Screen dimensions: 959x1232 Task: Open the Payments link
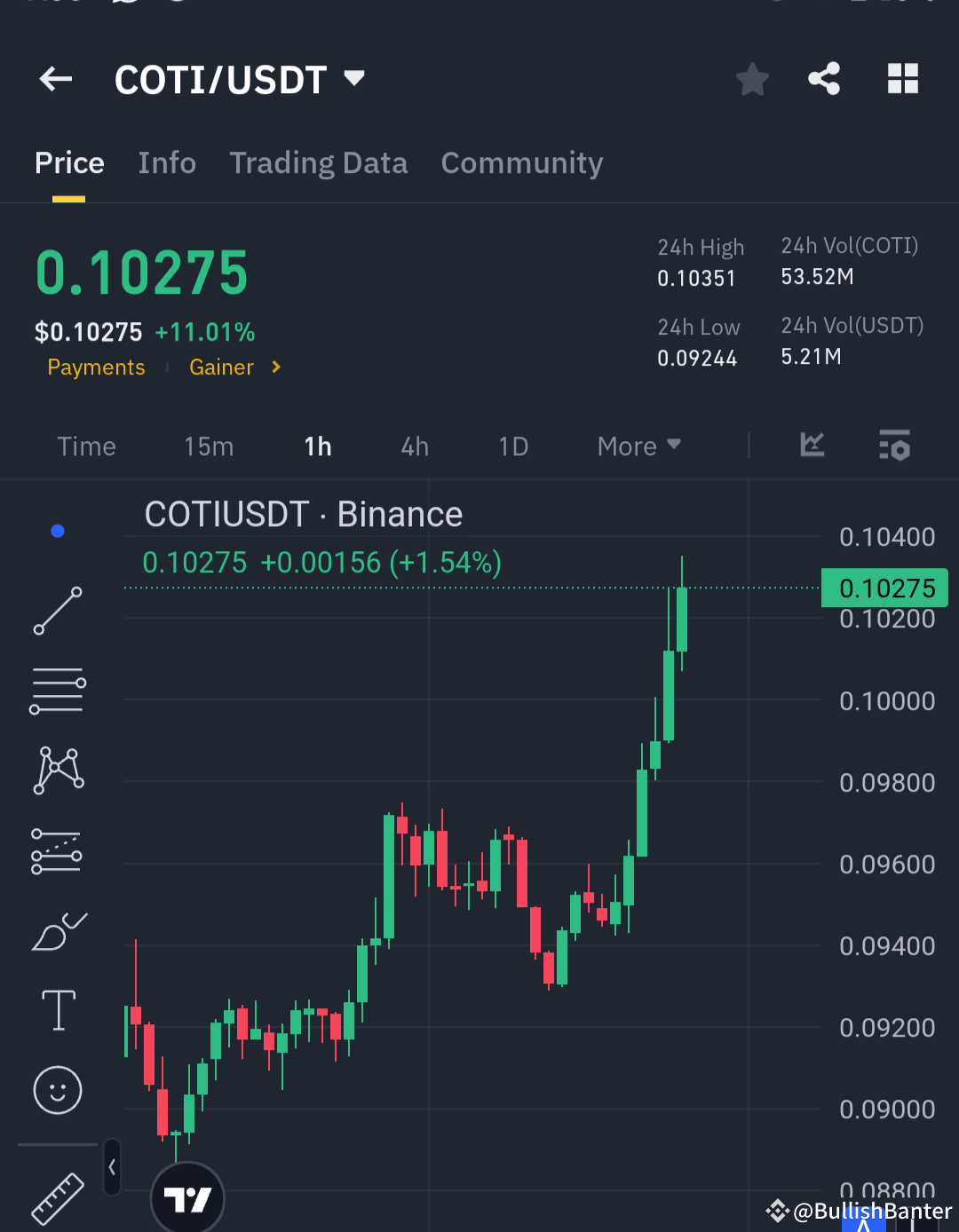(96, 367)
